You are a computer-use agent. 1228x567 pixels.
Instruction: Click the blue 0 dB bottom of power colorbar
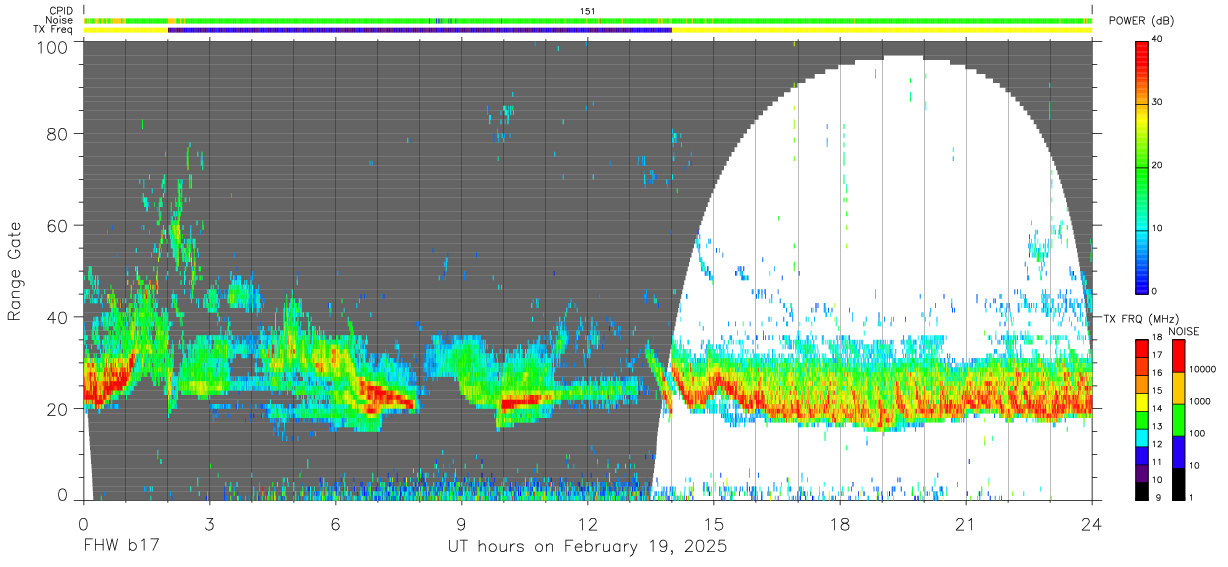pos(1141,288)
